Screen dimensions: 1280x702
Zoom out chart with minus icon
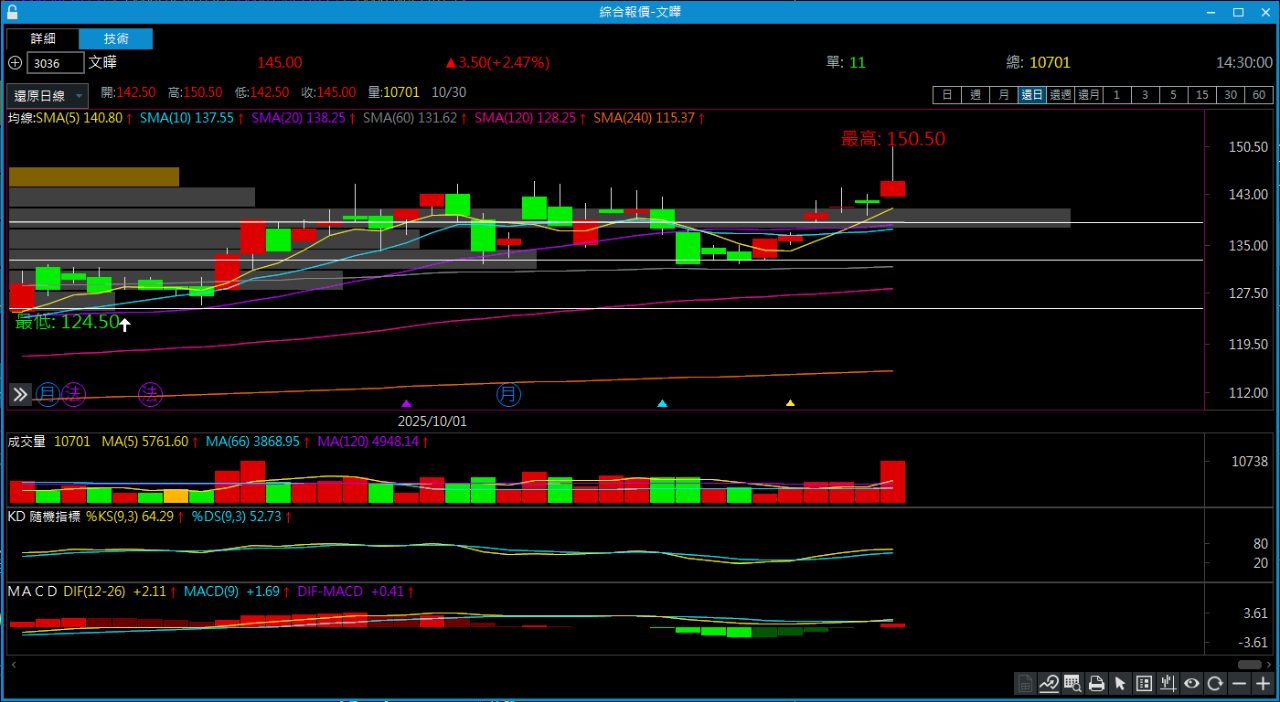coord(1240,684)
